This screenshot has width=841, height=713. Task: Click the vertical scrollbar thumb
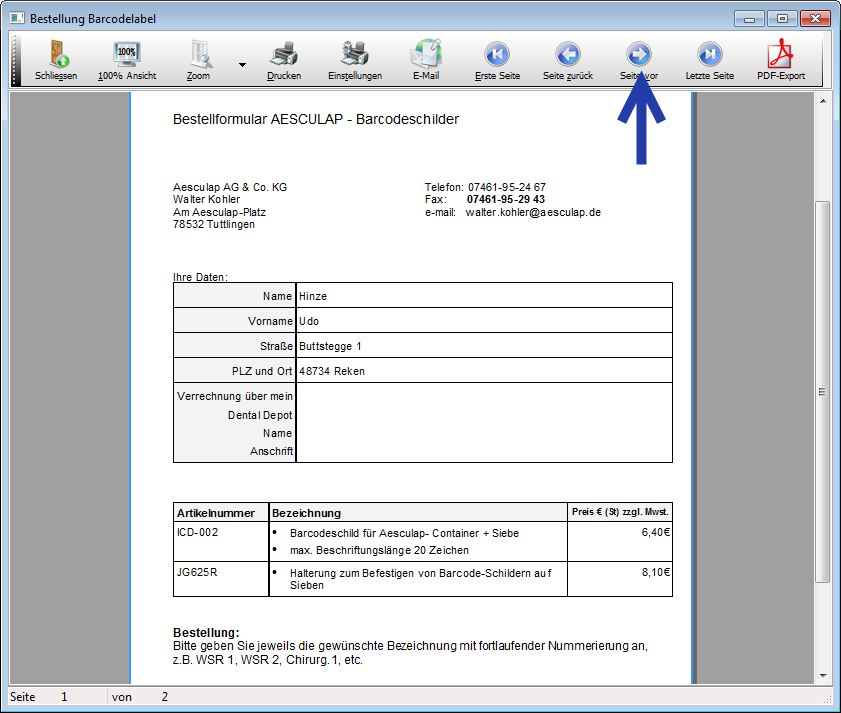[x=822, y=392]
